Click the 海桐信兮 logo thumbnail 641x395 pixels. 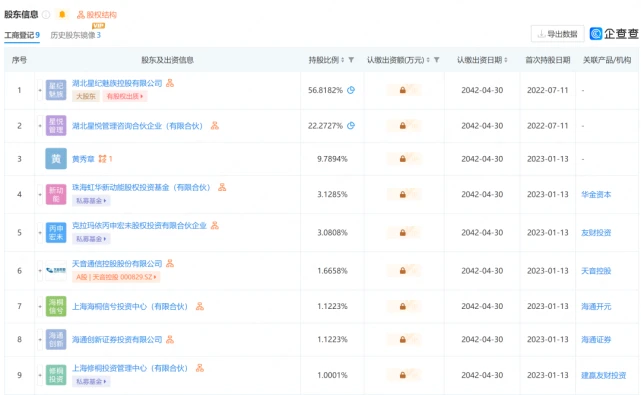pos(56,306)
